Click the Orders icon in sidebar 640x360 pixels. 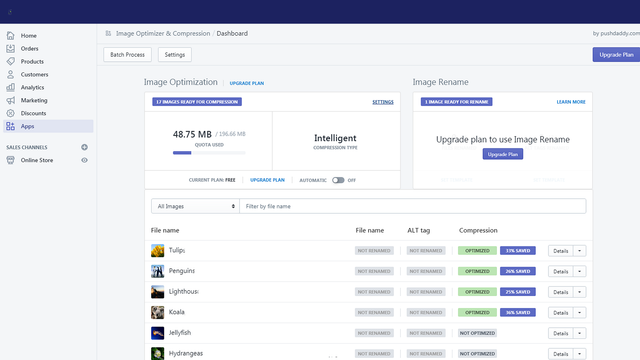tap(11, 49)
